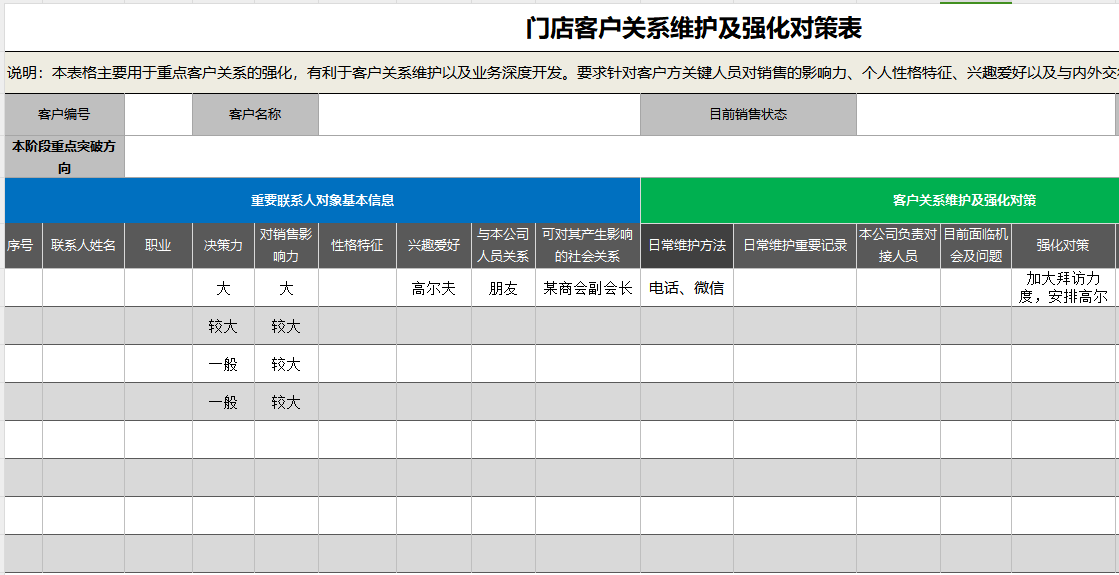Select the 性格特征 column header

tap(357, 245)
